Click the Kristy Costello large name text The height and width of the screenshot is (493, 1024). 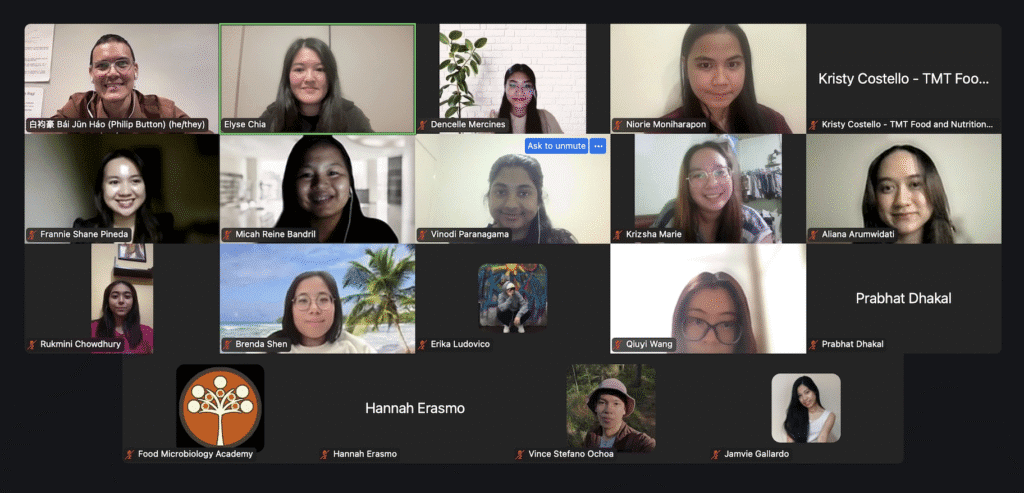(904, 79)
